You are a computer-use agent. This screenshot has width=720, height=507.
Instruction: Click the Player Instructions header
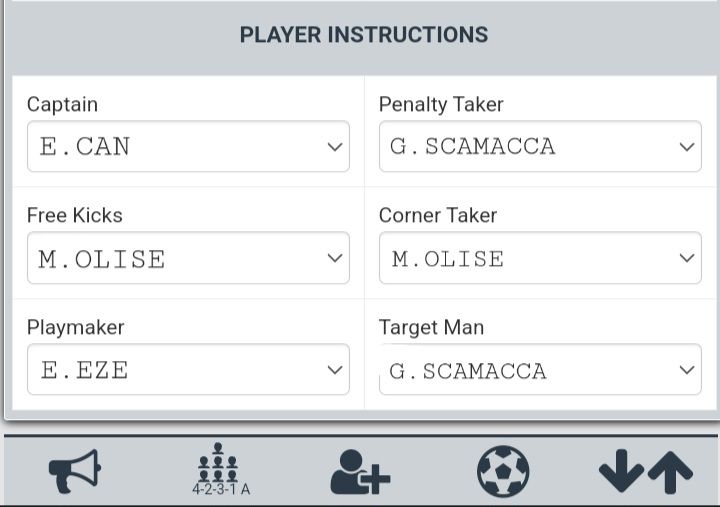point(364,35)
